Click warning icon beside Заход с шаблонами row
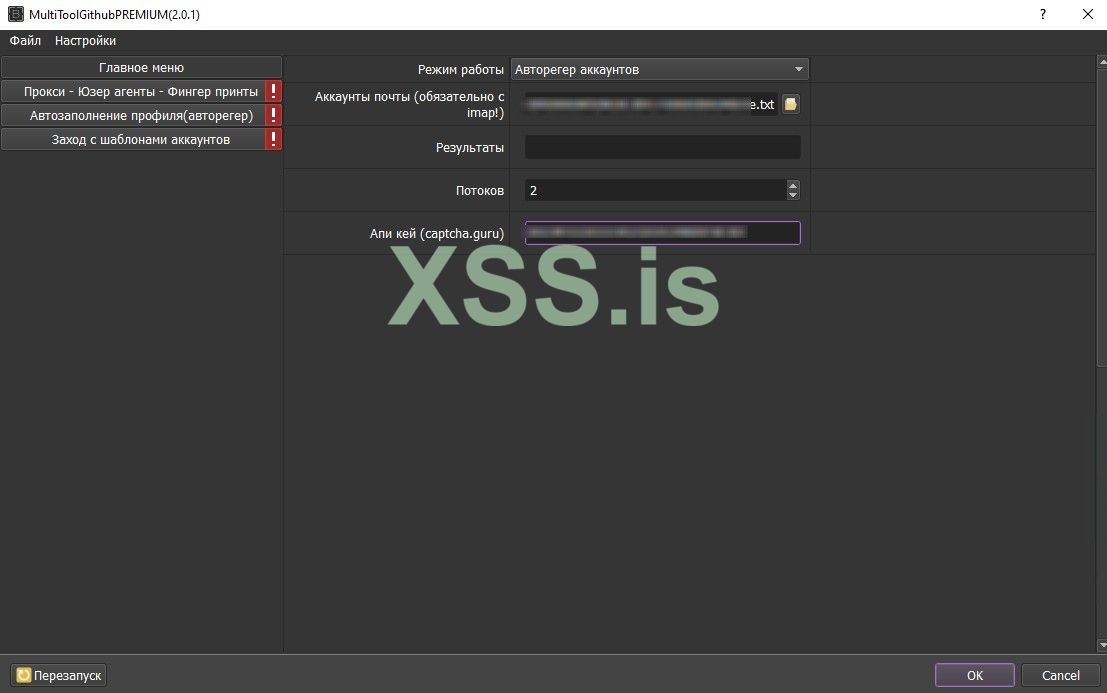The image size is (1107, 693). click(x=273, y=139)
